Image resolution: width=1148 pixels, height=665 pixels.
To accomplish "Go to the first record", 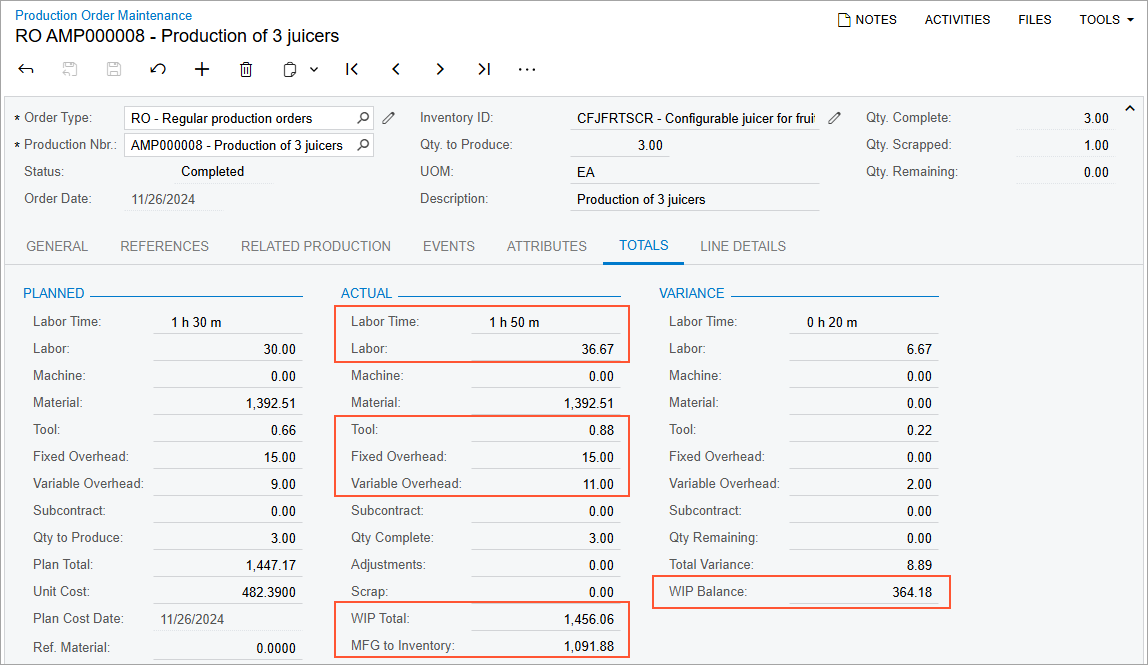I will [x=352, y=69].
